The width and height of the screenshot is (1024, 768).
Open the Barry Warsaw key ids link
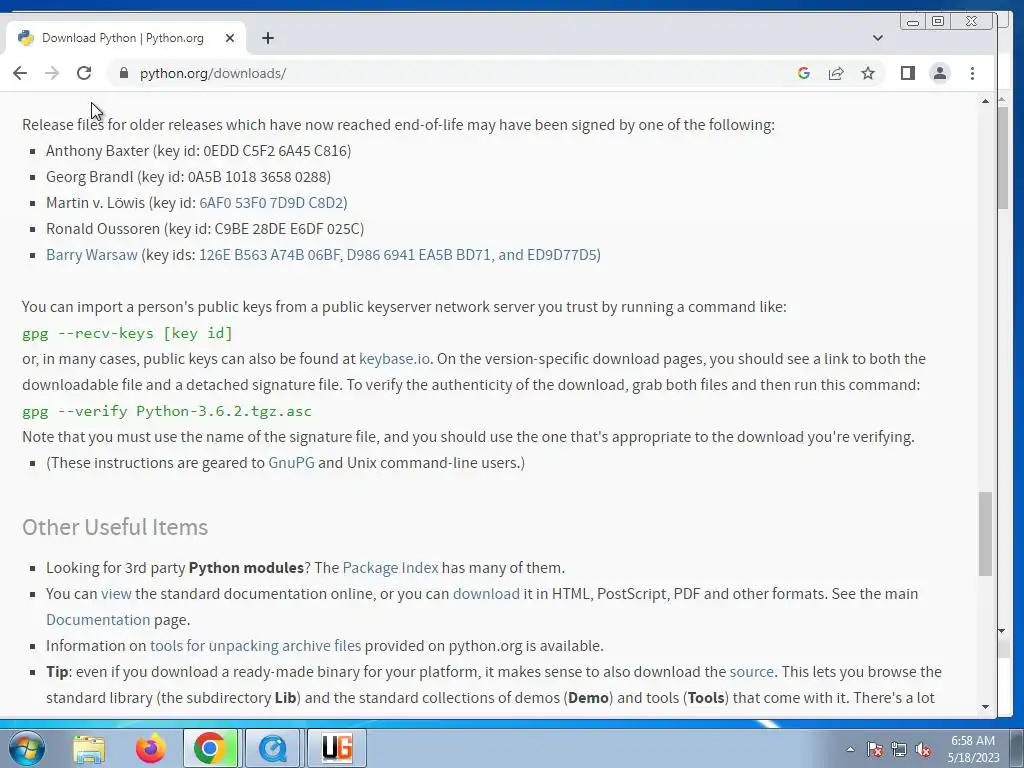[x=400, y=255]
